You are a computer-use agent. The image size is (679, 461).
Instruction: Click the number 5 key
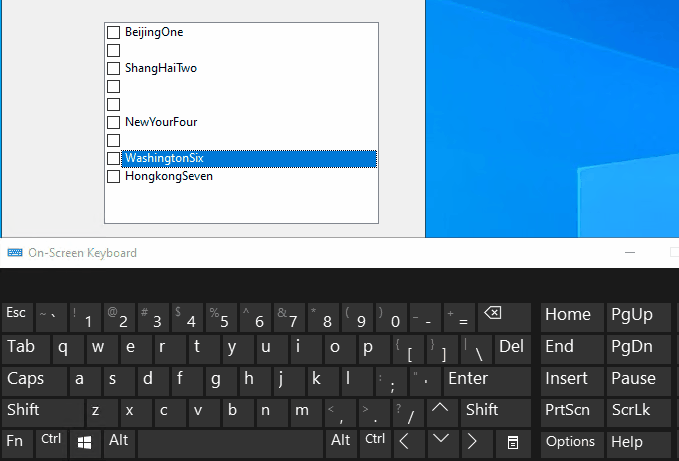pyautogui.click(x=221, y=317)
